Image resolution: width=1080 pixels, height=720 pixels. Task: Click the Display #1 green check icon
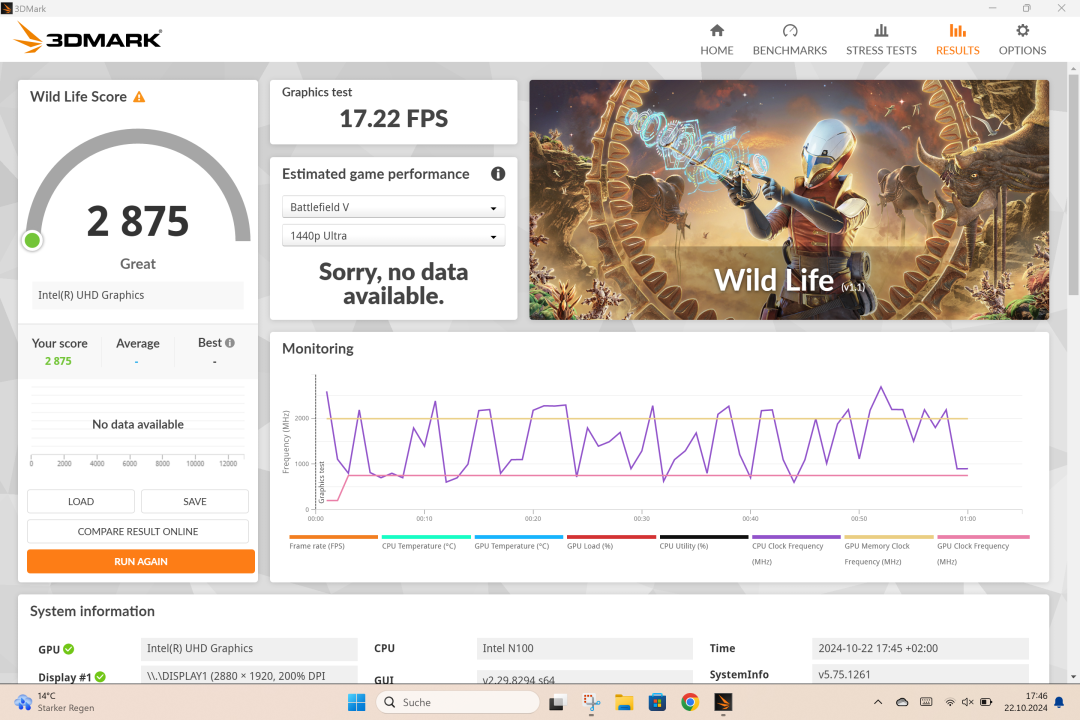(101, 677)
